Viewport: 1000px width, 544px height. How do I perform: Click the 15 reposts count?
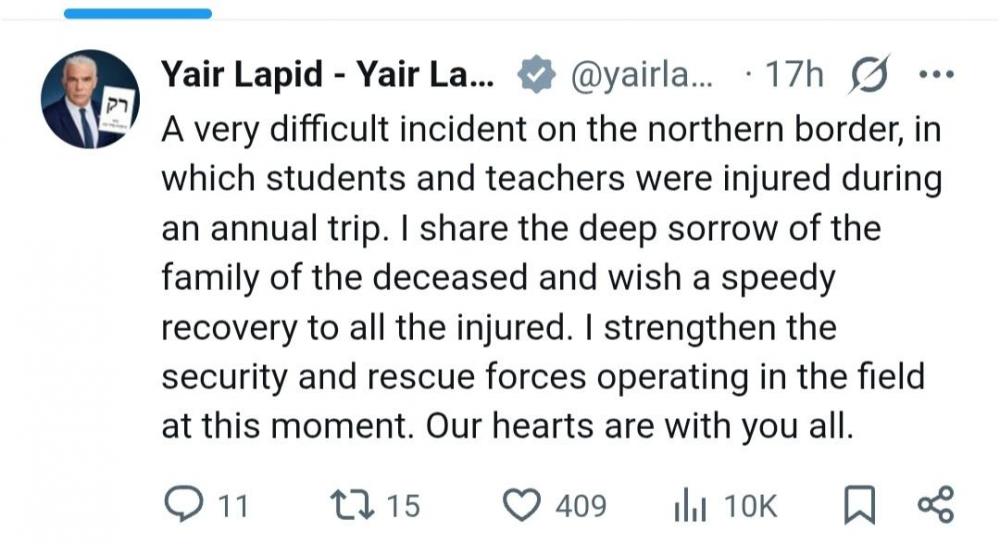[403, 506]
